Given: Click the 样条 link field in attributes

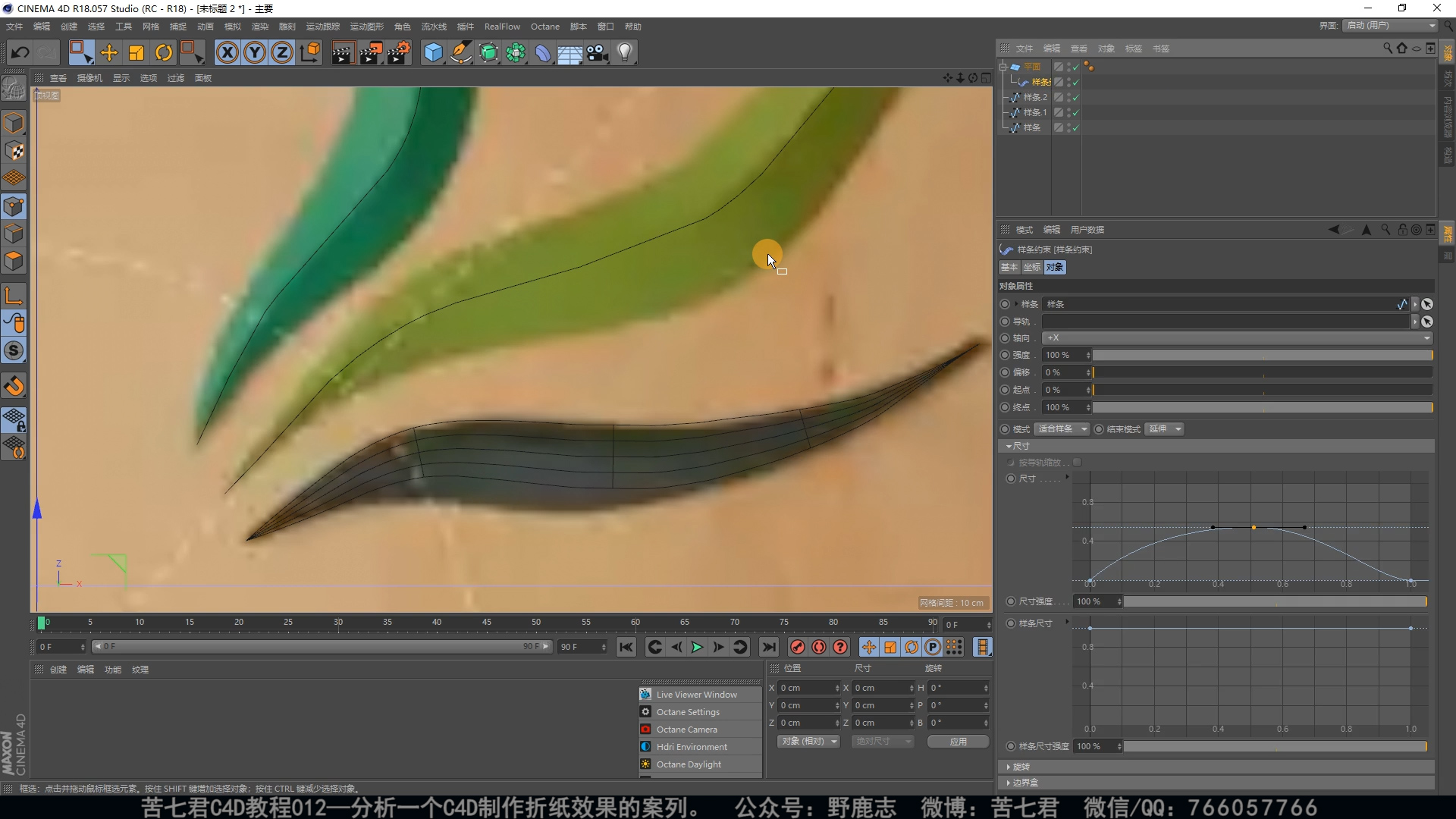Looking at the screenshot, I should point(1225,304).
